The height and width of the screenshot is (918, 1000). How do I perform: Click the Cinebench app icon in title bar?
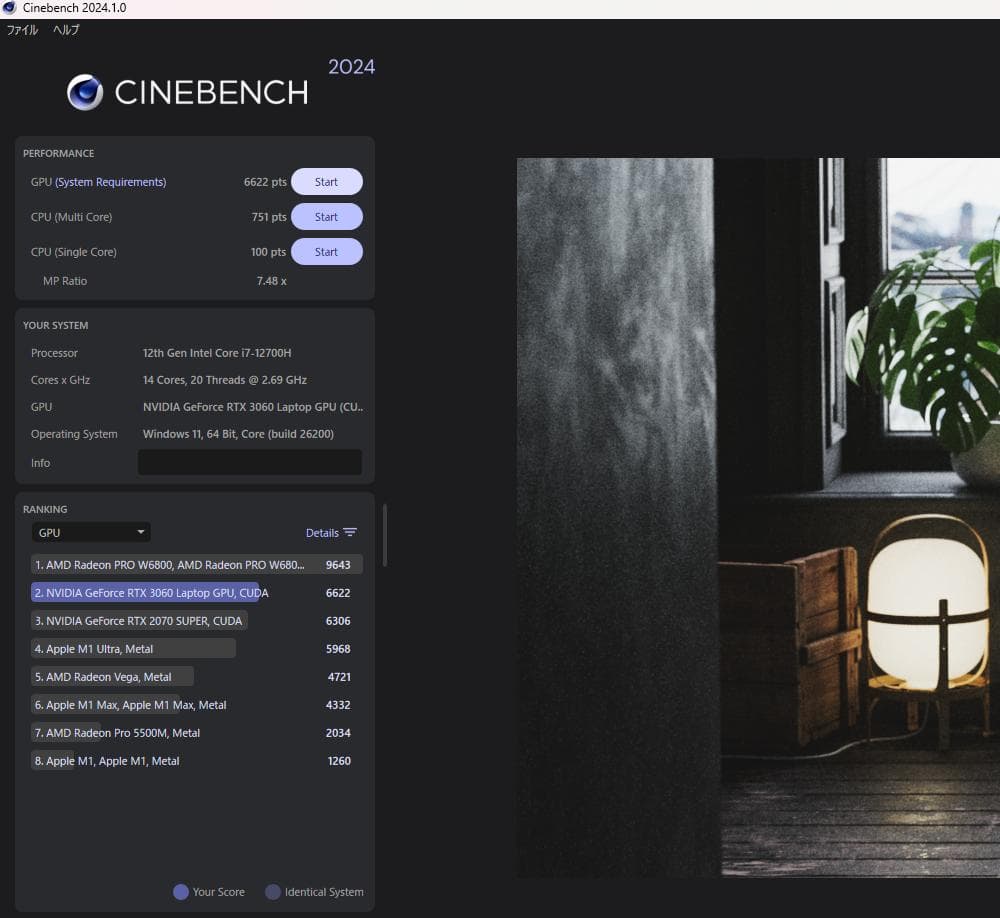click(9, 8)
